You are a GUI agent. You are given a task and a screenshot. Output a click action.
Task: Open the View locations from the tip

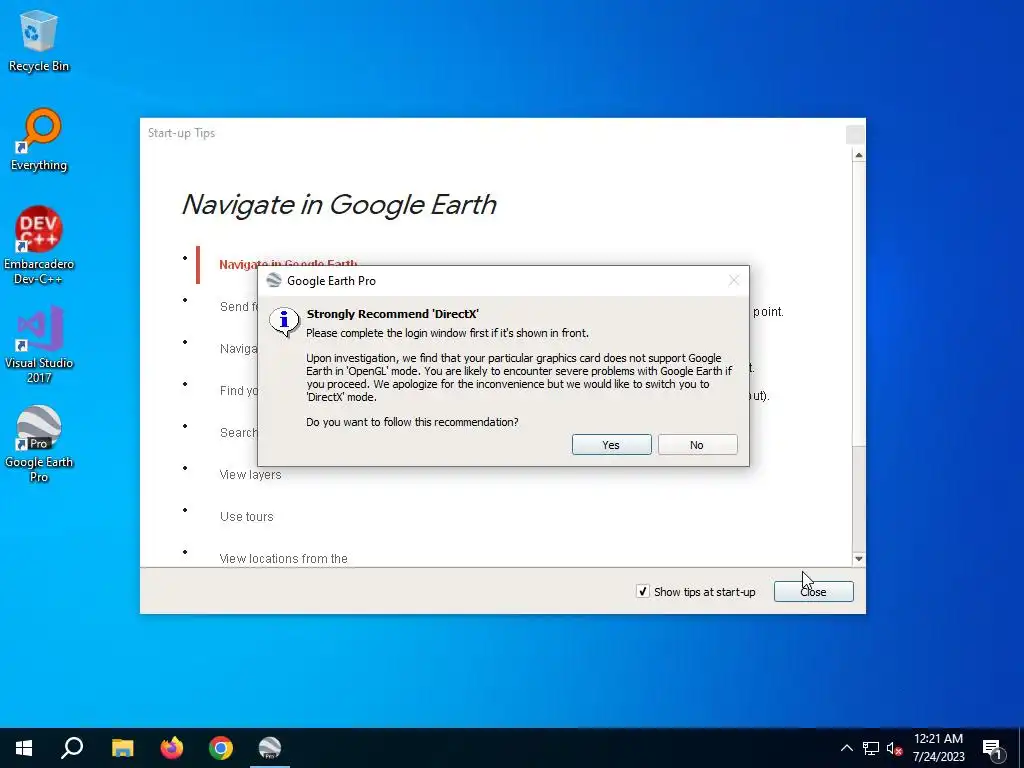pyautogui.click(x=283, y=558)
